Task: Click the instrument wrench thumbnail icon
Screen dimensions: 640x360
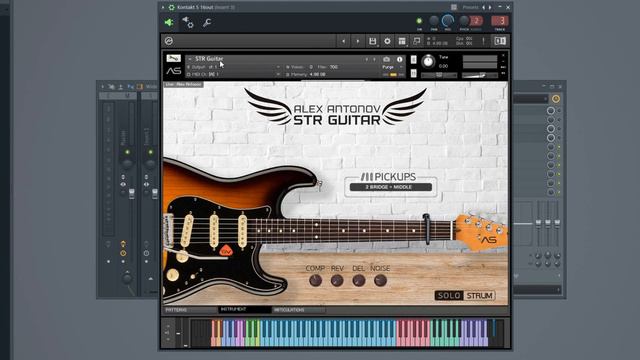Action: (x=173, y=58)
